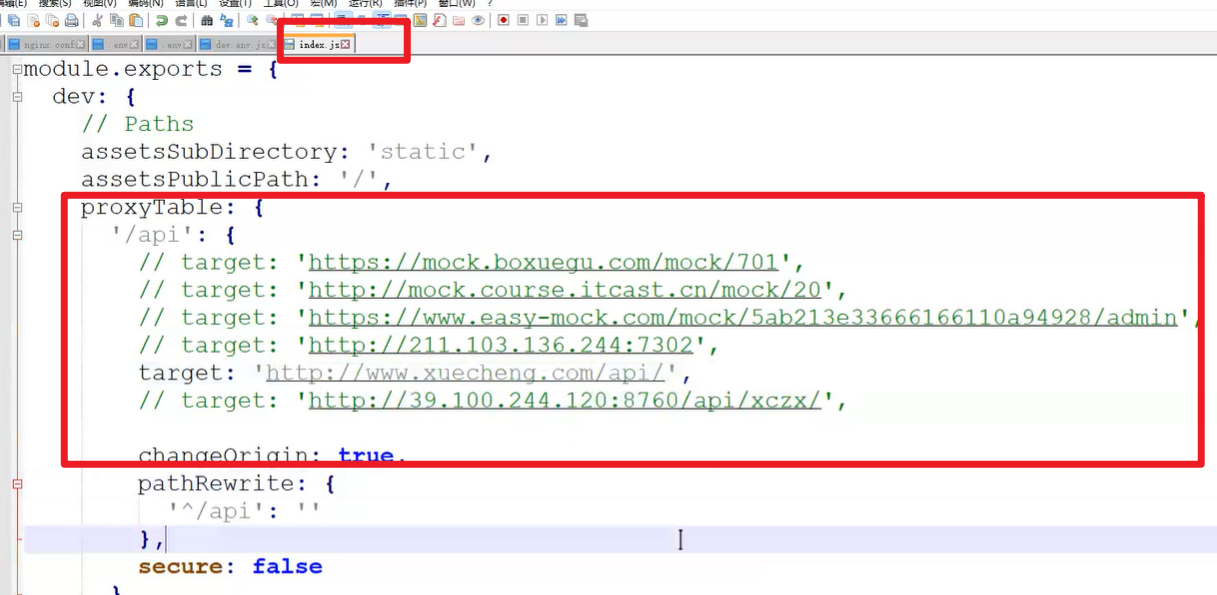Viewport: 1217px width, 595px height.
Task: Open the 插件(P) plugins menu
Action: point(411,4)
